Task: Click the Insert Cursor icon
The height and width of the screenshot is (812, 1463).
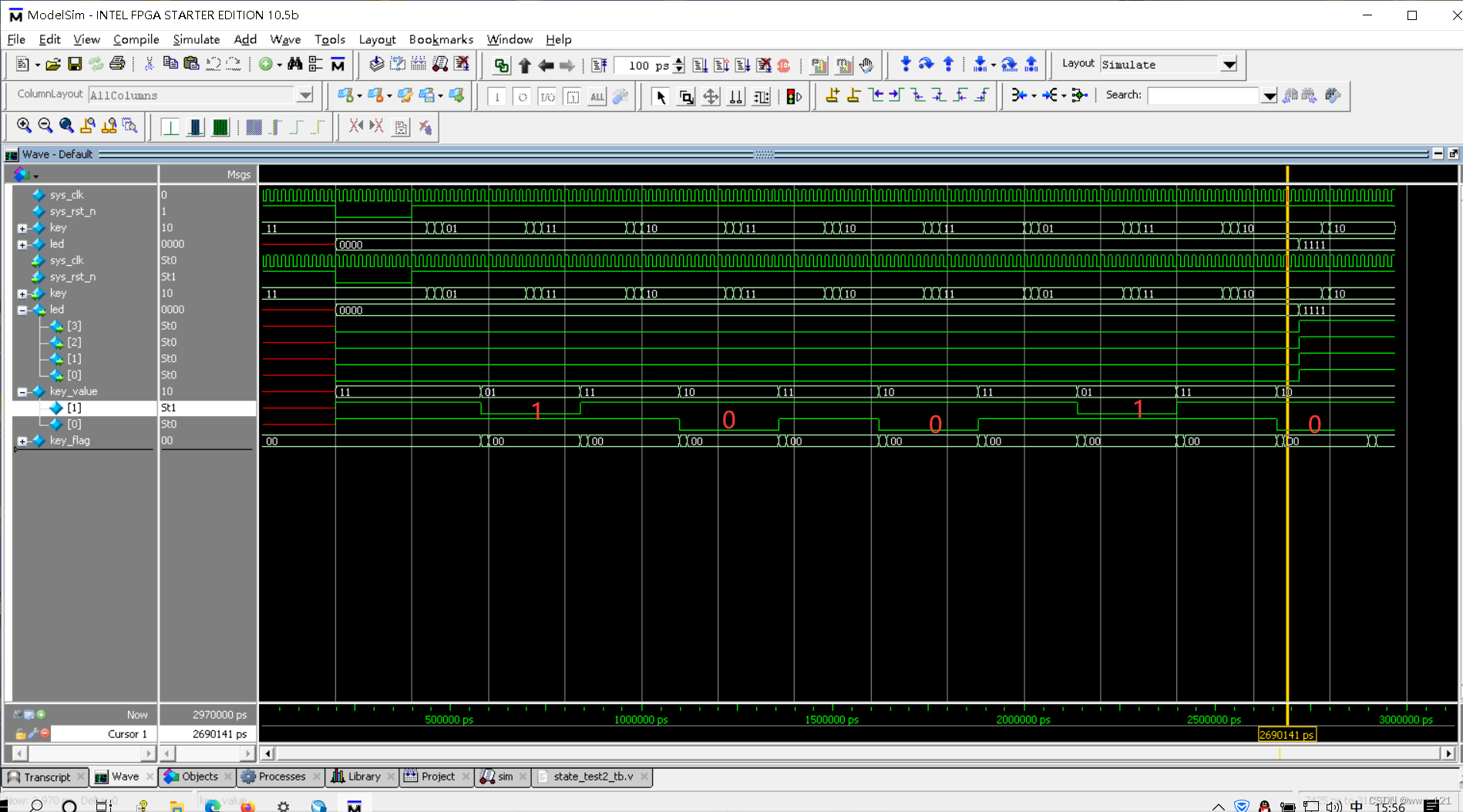Action: click(x=832, y=96)
